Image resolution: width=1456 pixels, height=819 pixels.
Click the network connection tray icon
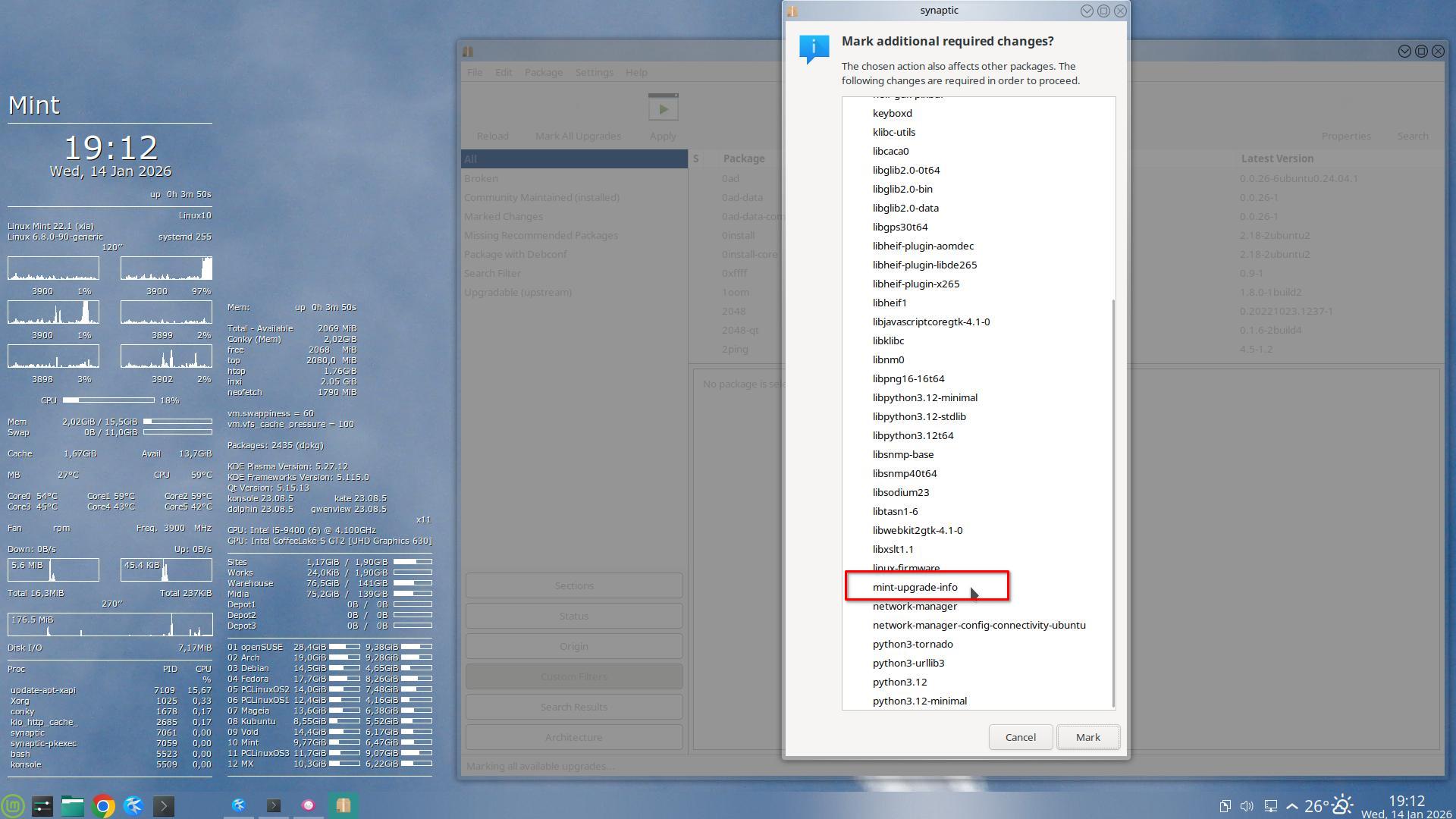point(1270,806)
